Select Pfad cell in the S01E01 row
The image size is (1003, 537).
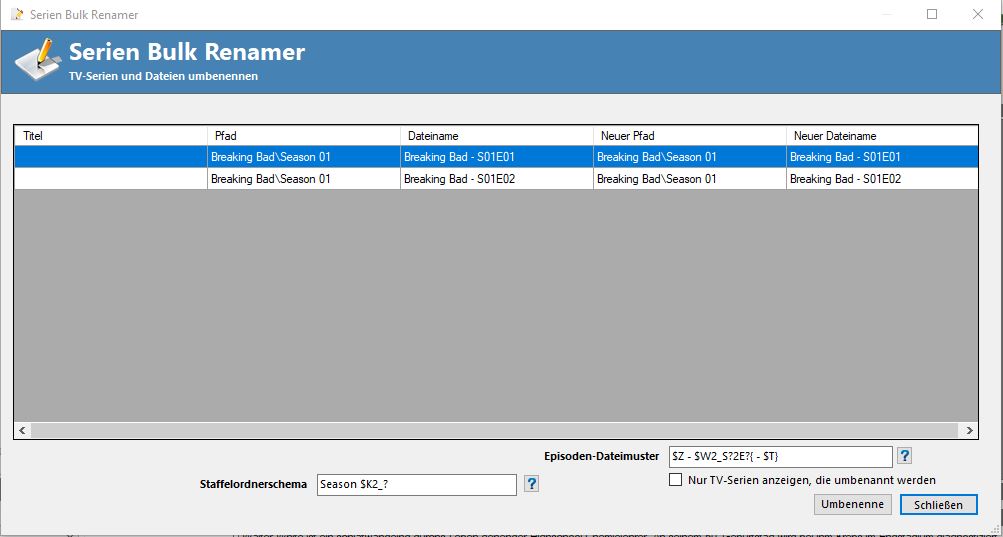[304, 157]
